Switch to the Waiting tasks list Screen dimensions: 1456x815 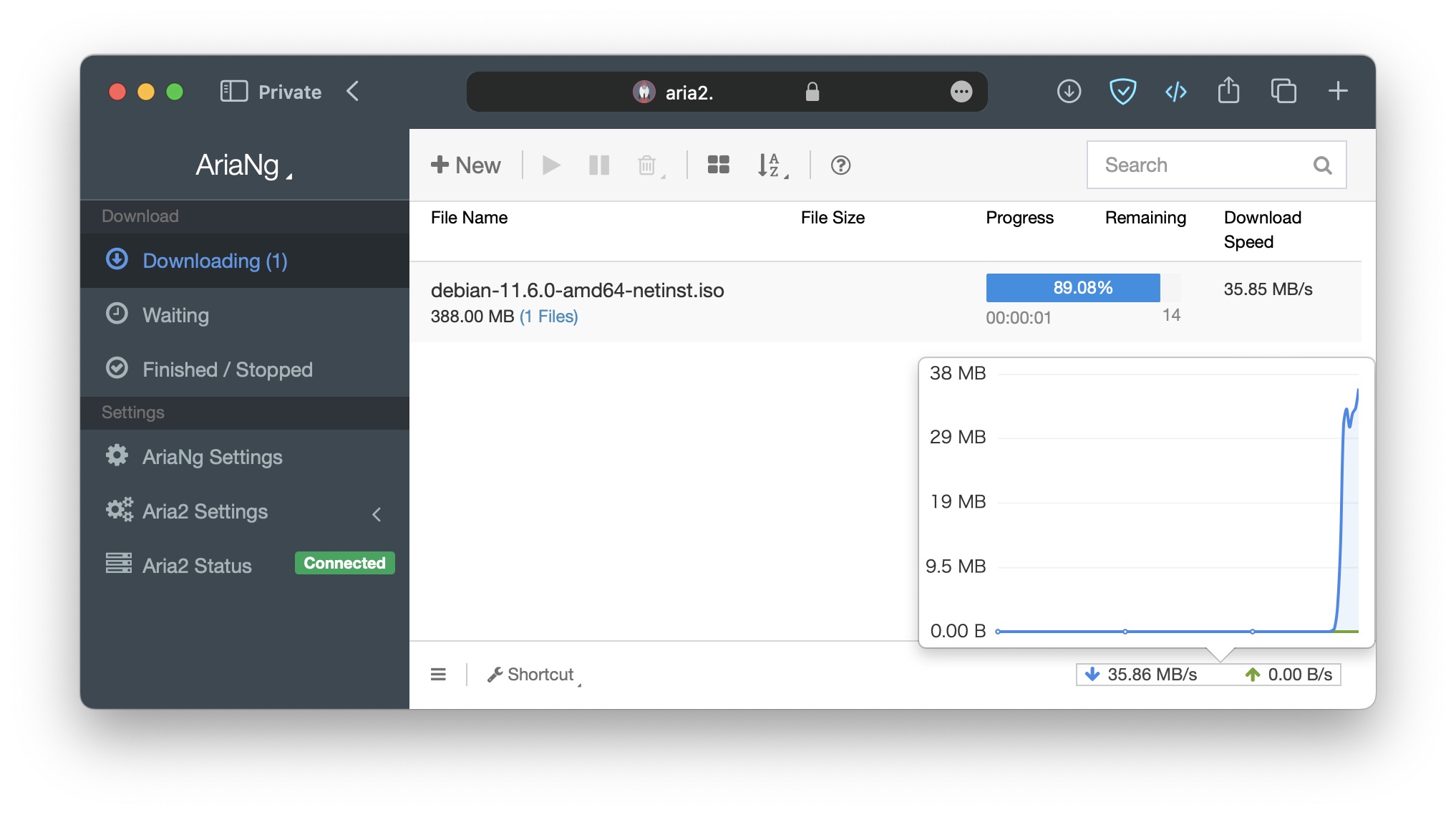175,315
